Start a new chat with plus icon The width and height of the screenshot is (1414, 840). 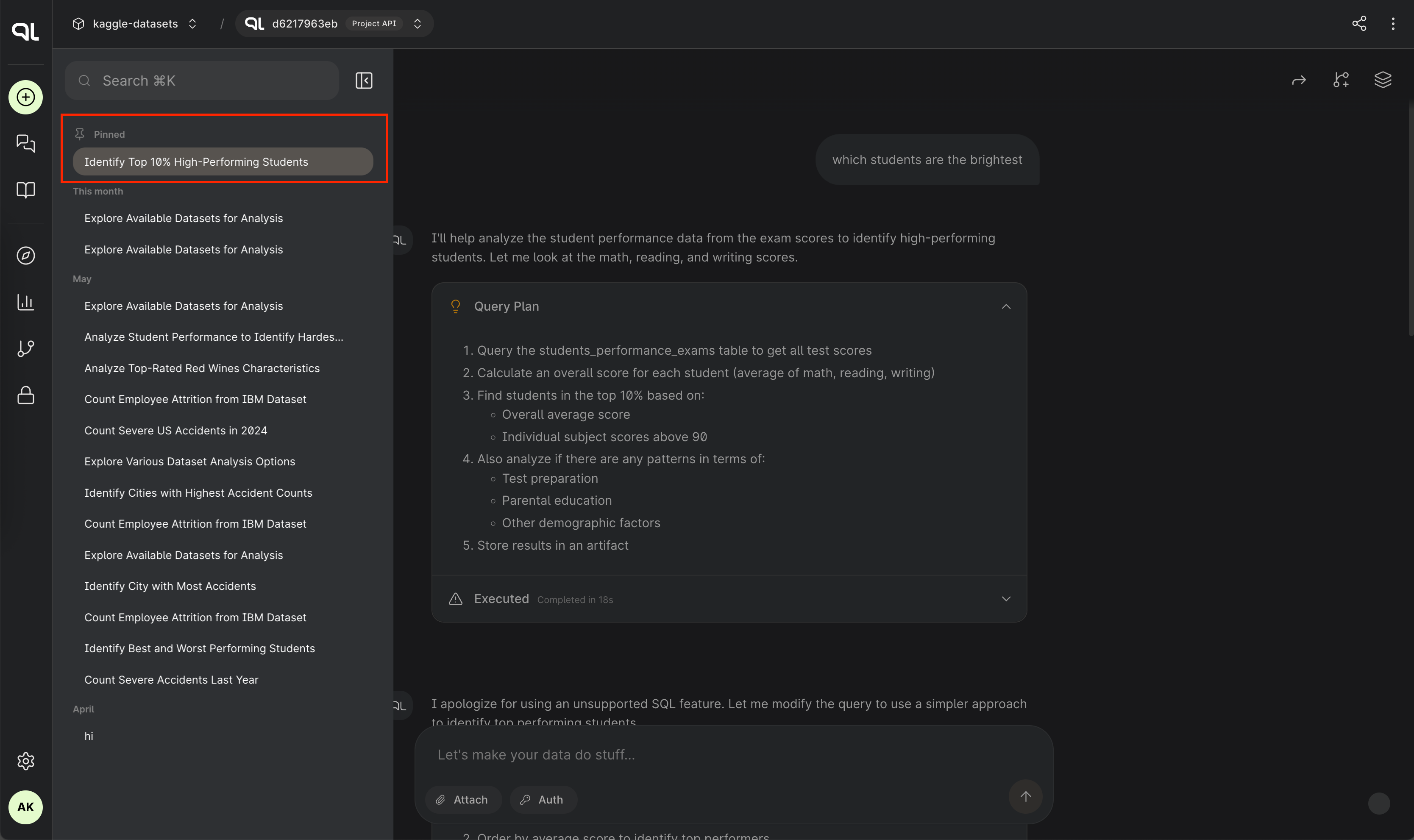[25, 97]
